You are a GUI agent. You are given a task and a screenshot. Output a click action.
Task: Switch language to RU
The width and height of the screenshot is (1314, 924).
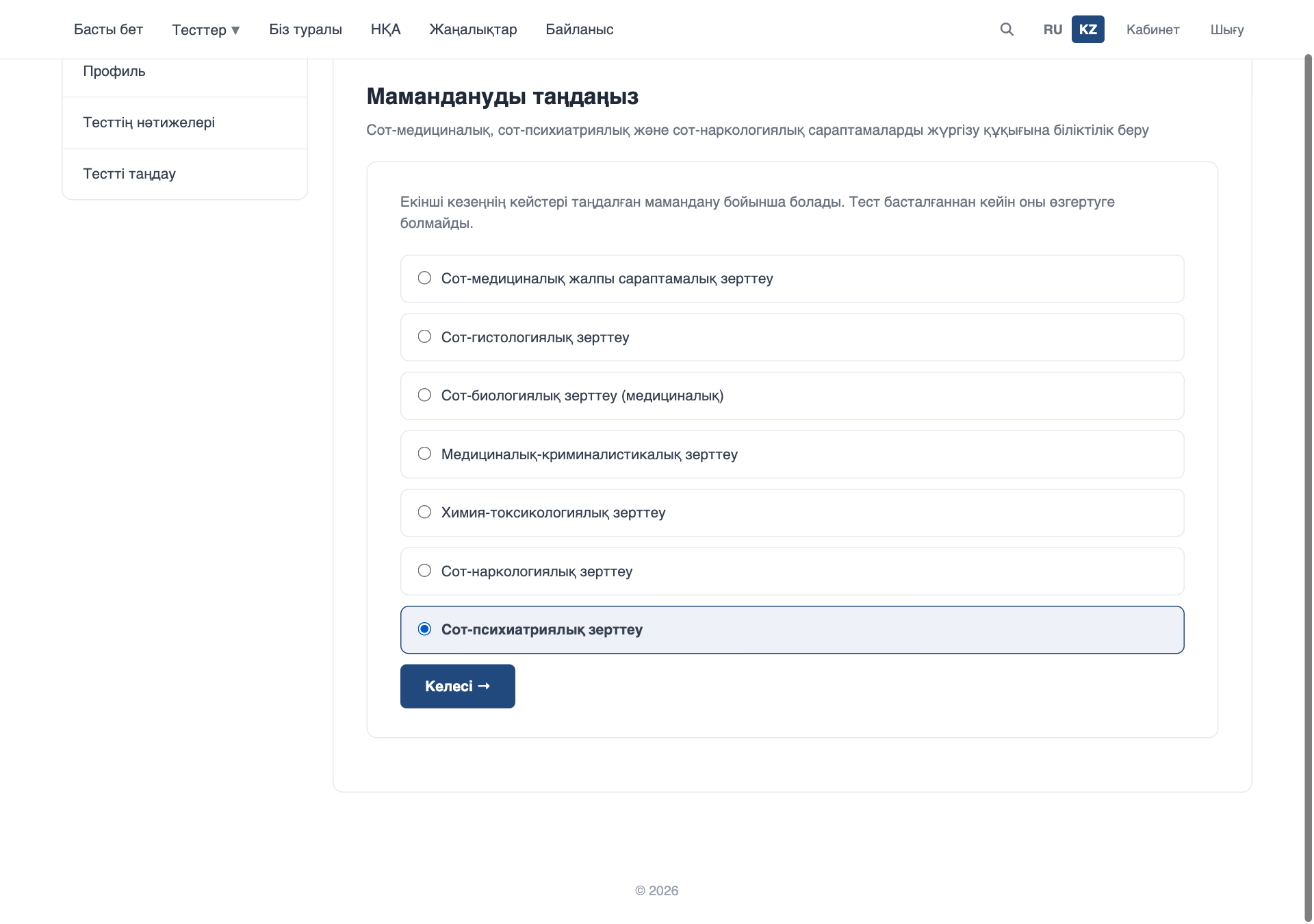click(x=1053, y=29)
